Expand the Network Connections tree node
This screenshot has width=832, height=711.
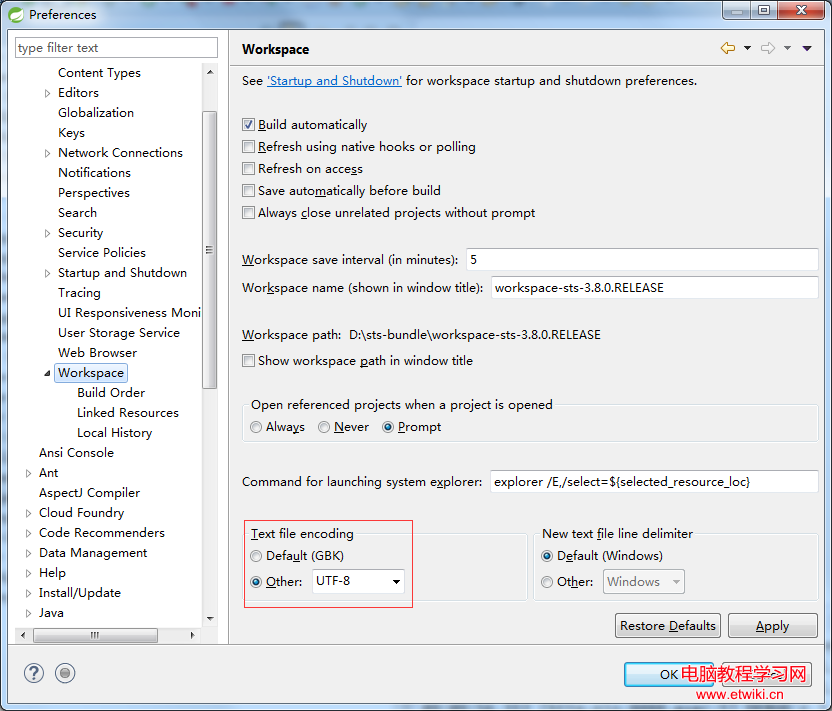tap(47, 153)
